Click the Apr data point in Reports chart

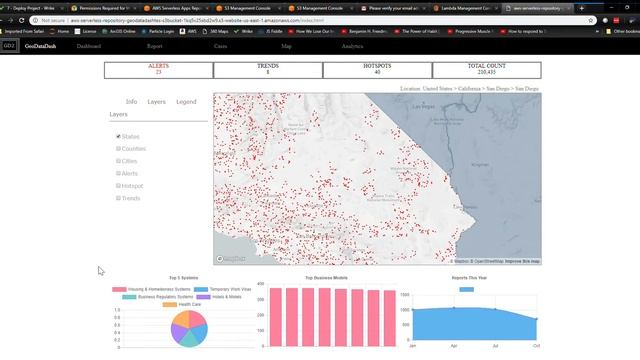(454, 308)
